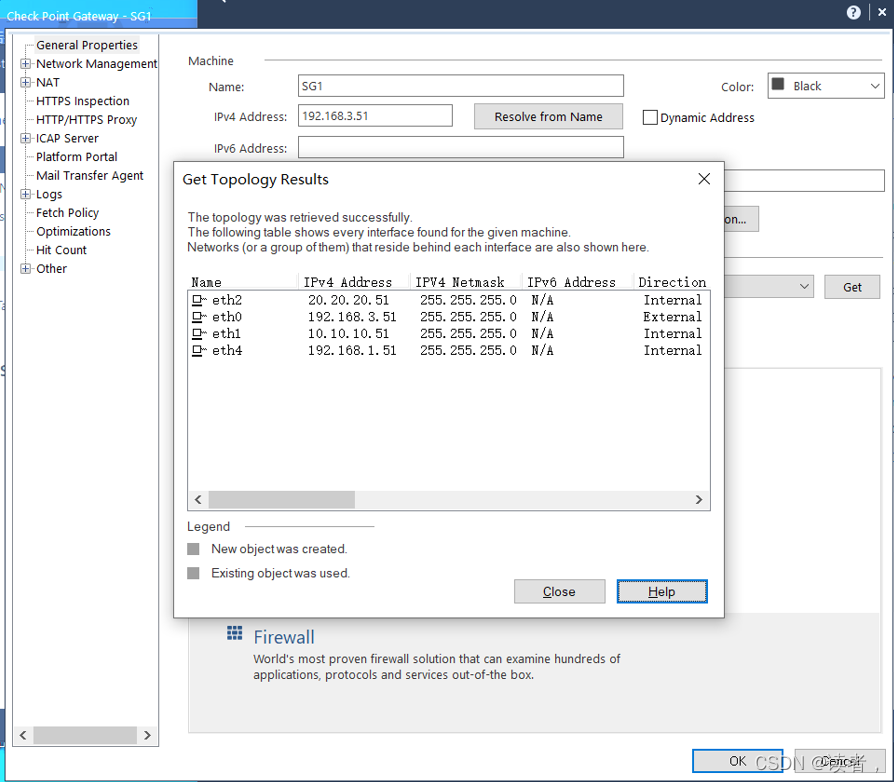
Task: Click the Name input field
Action: pos(461,86)
